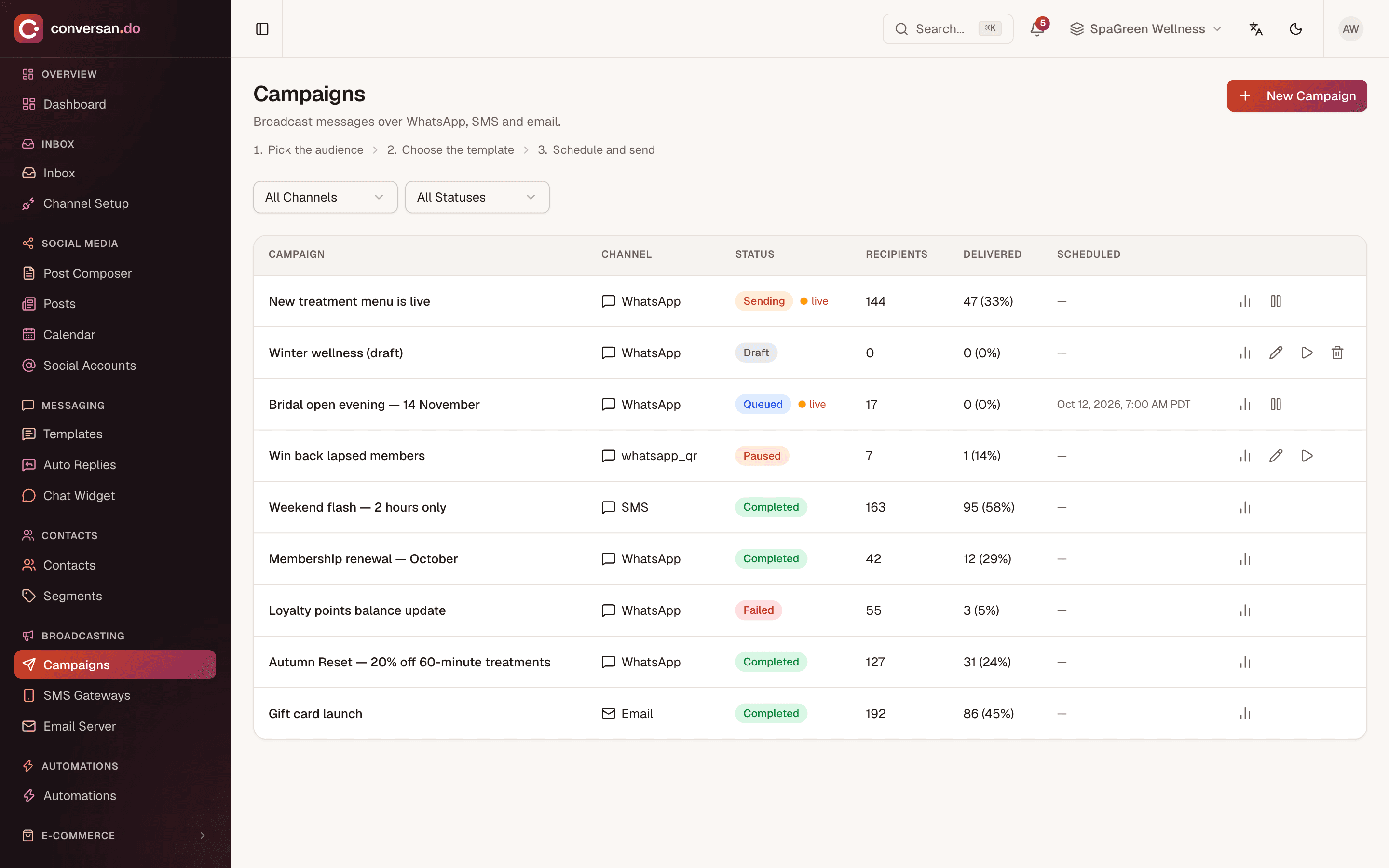
Task: Click the Search field in header
Action: [x=948, y=29]
